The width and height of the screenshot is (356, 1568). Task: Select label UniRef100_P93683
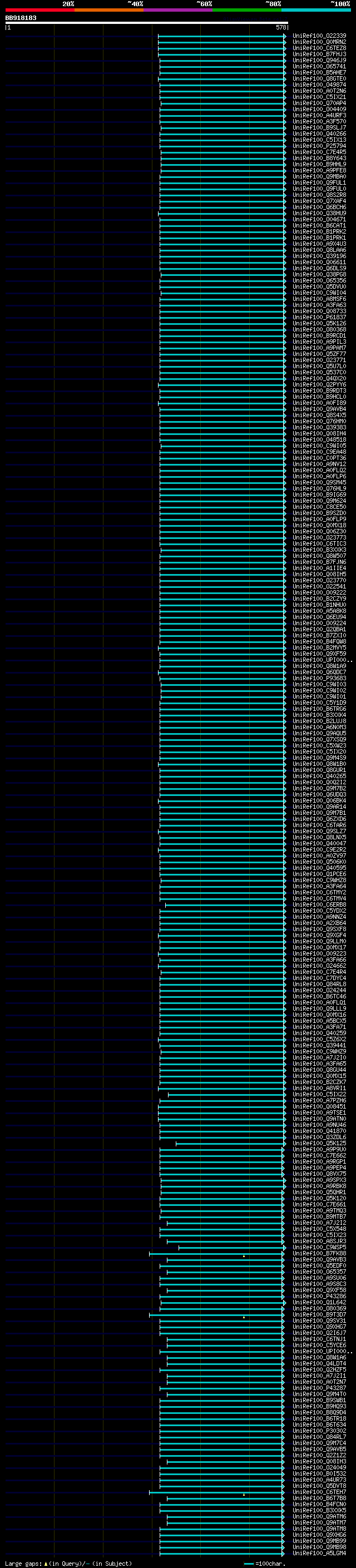pos(319,678)
